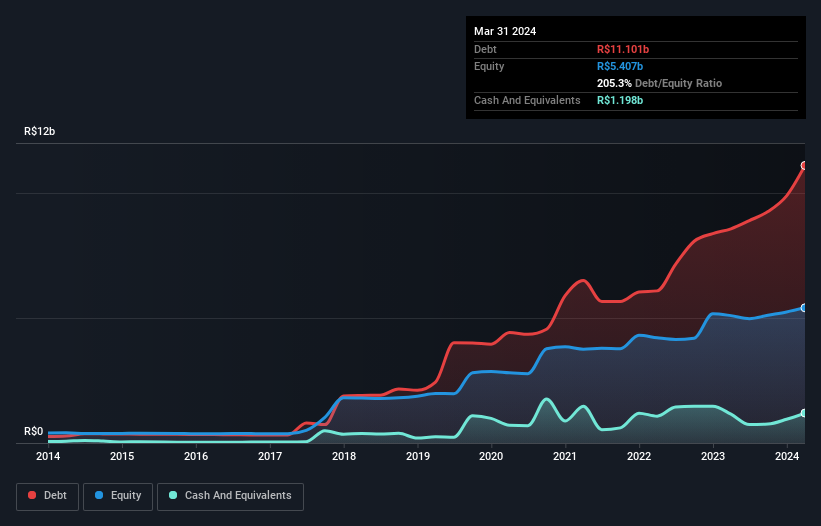Toggle the Equity series legend button
The width and height of the screenshot is (821, 526).
pos(118,496)
